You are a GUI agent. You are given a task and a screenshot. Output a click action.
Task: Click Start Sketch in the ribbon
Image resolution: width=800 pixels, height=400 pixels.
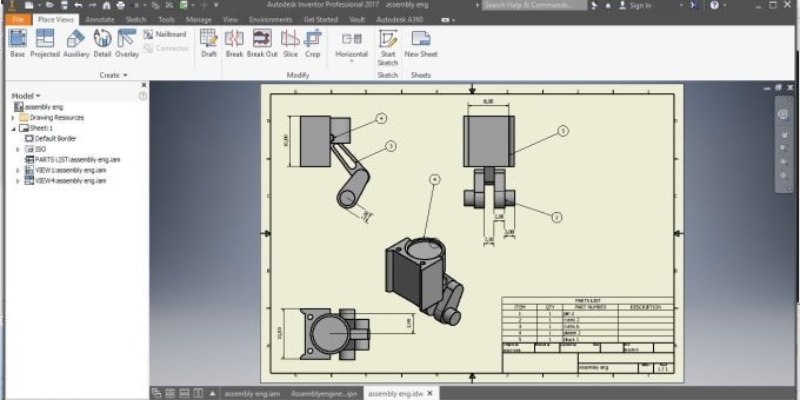click(387, 42)
